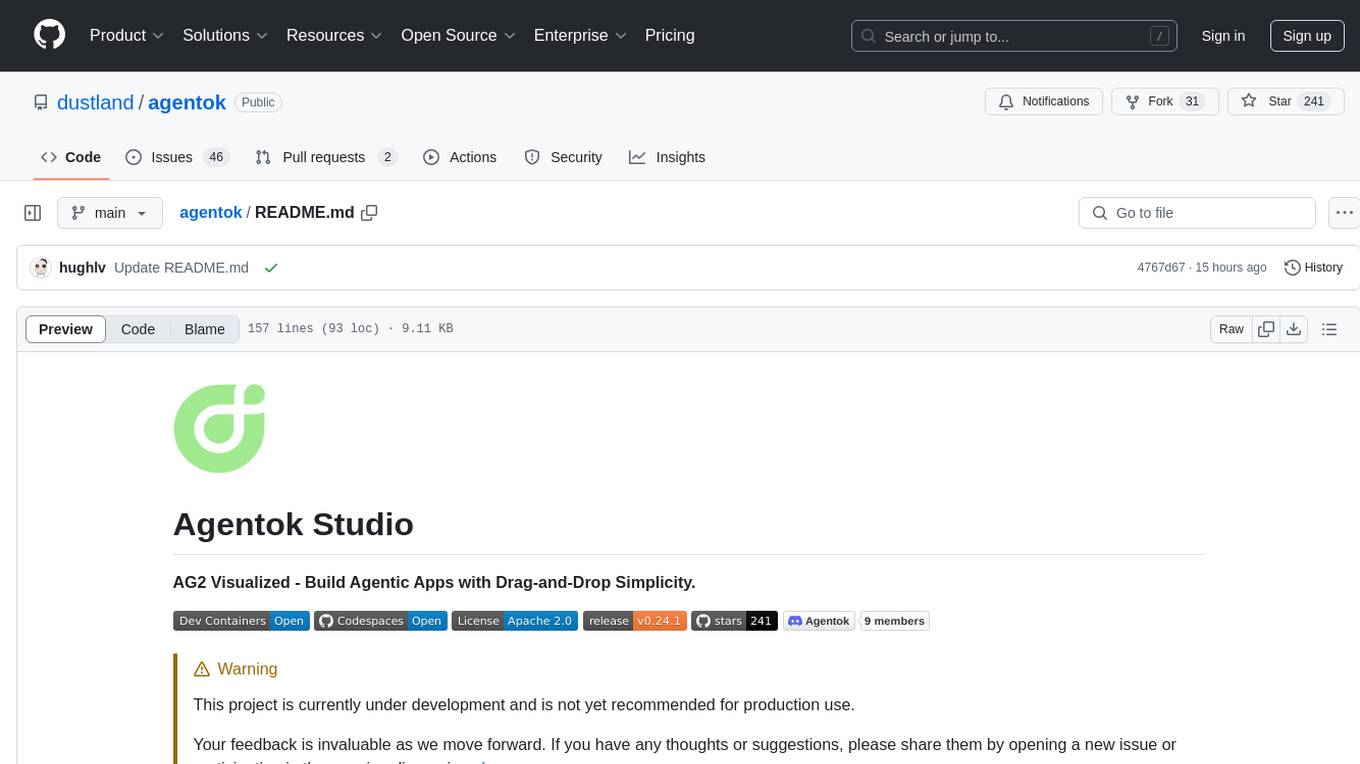Expand the Product menu

tap(127, 35)
